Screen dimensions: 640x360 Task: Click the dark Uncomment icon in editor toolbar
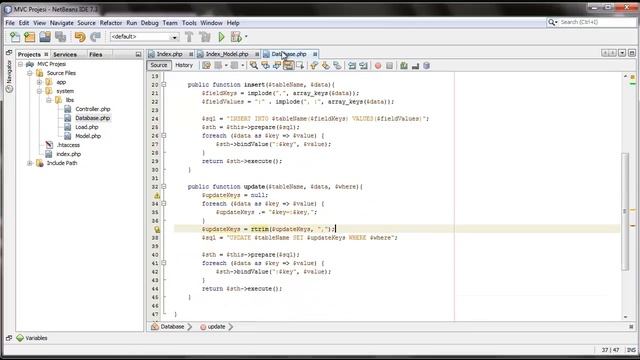[415, 65]
